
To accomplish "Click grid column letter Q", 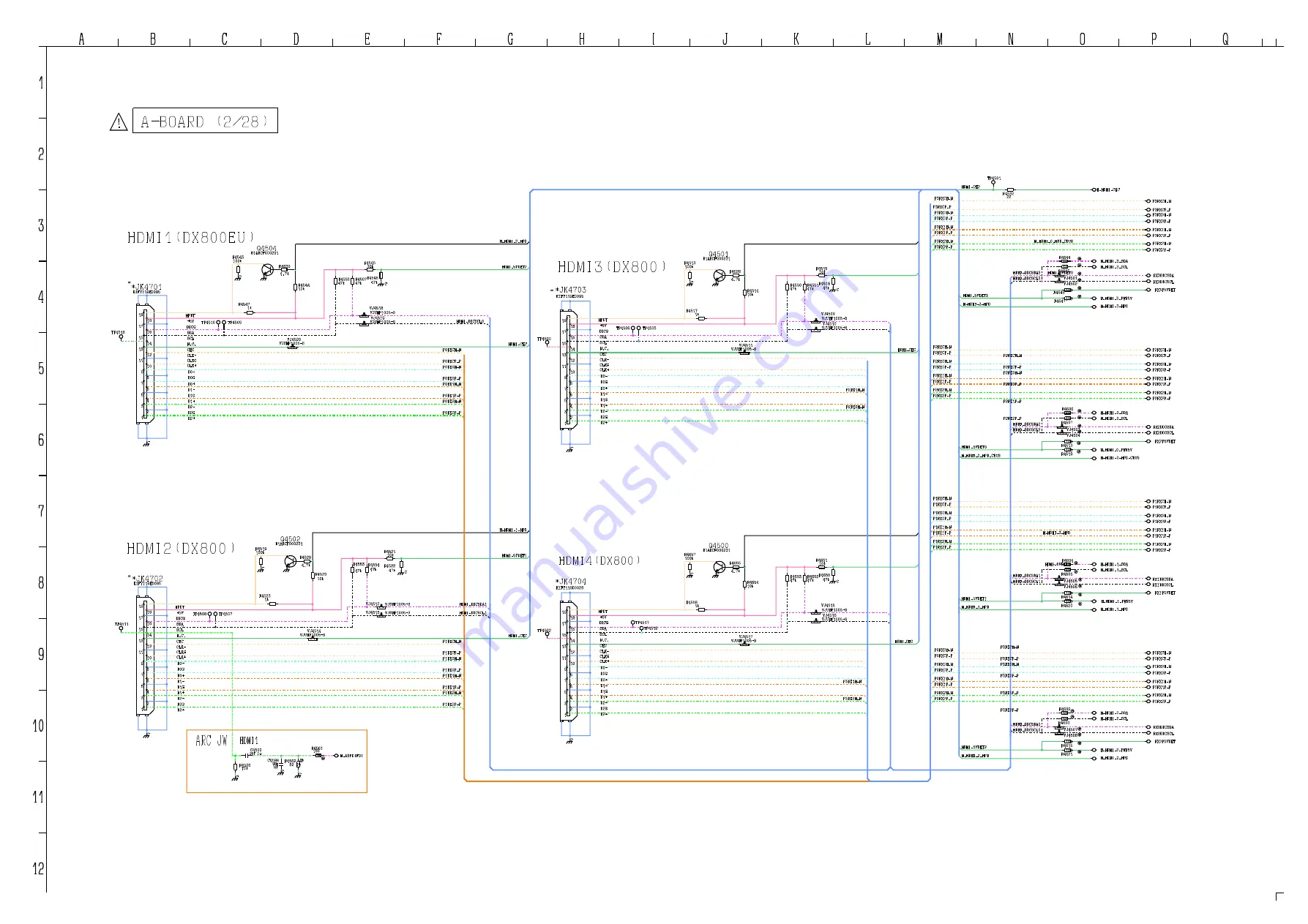I will point(1225,40).
